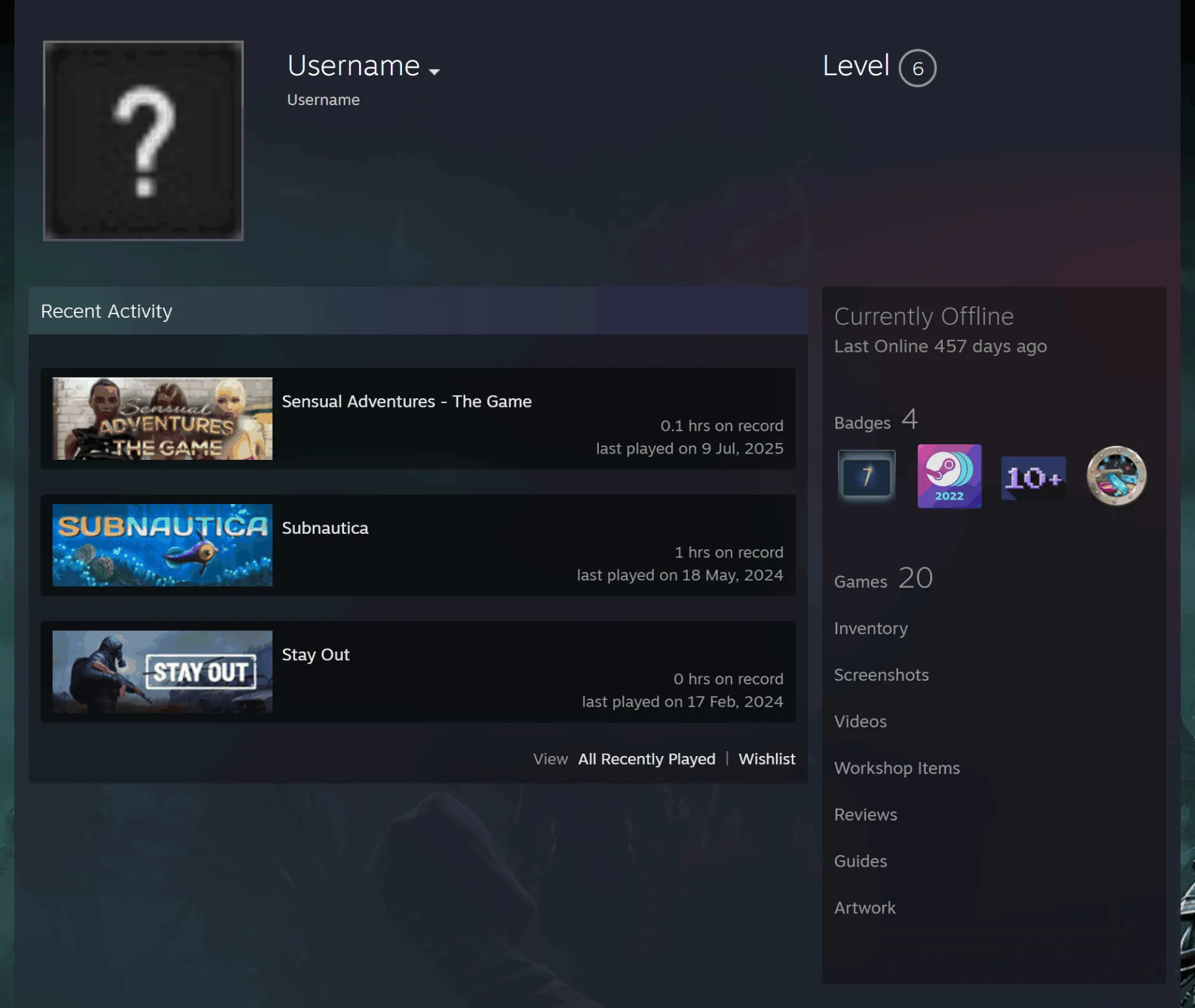Open the Games 20 link

pyautogui.click(x=884, y=579)
